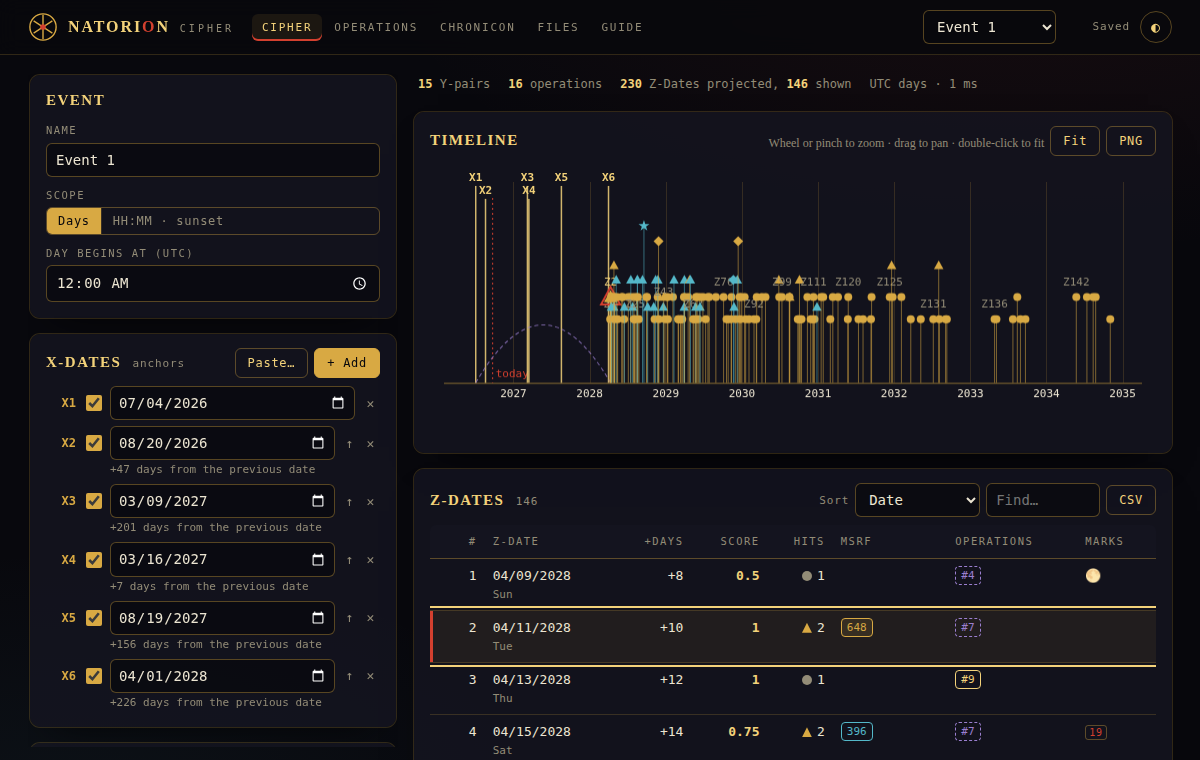The height and width of the screenshot is (760, 1200).
Task: Add a new X-date anchor
Action: tap(347, 363)
